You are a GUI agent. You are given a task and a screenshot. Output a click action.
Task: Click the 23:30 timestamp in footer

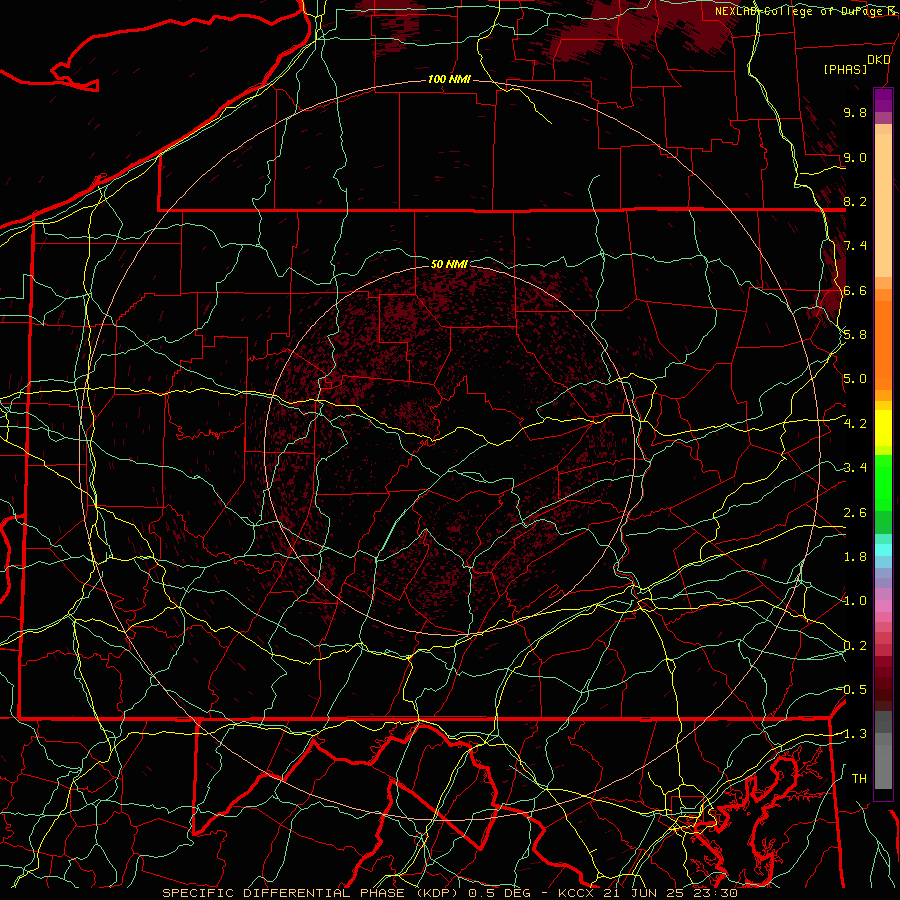pyautogui.click(x=714, y=893)
